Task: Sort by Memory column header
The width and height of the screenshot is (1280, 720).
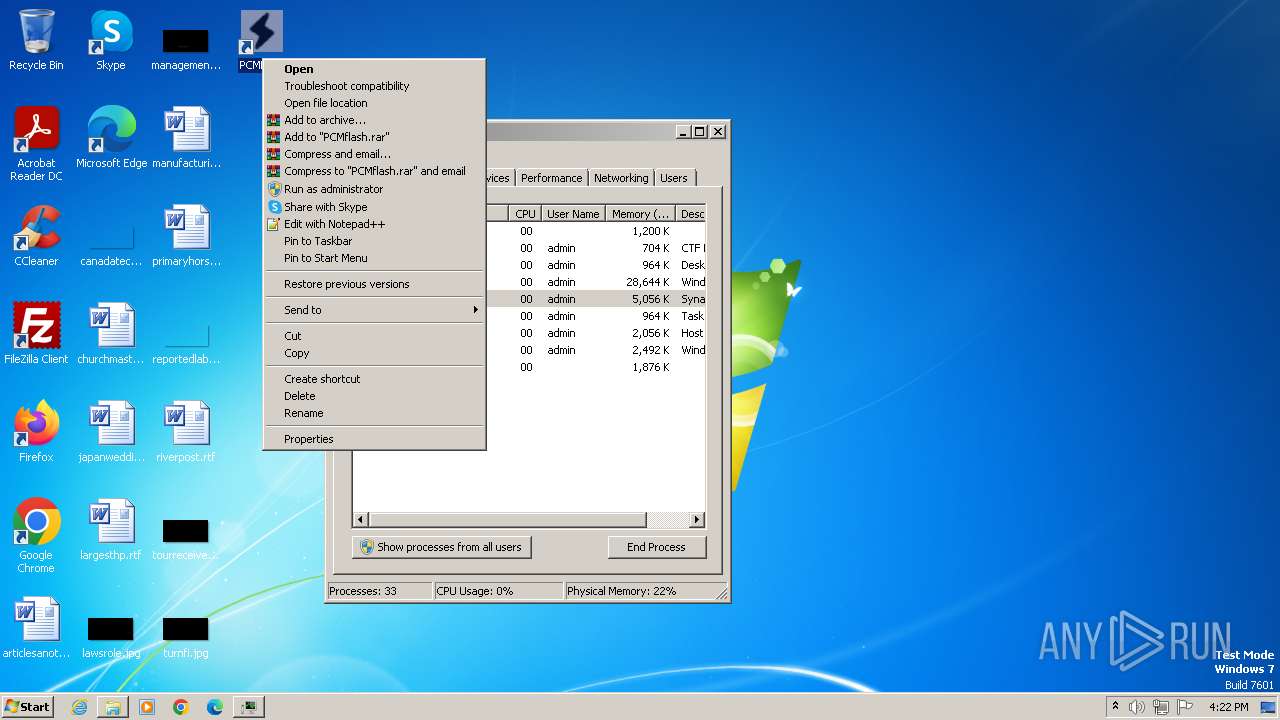Action: point(641,214)
